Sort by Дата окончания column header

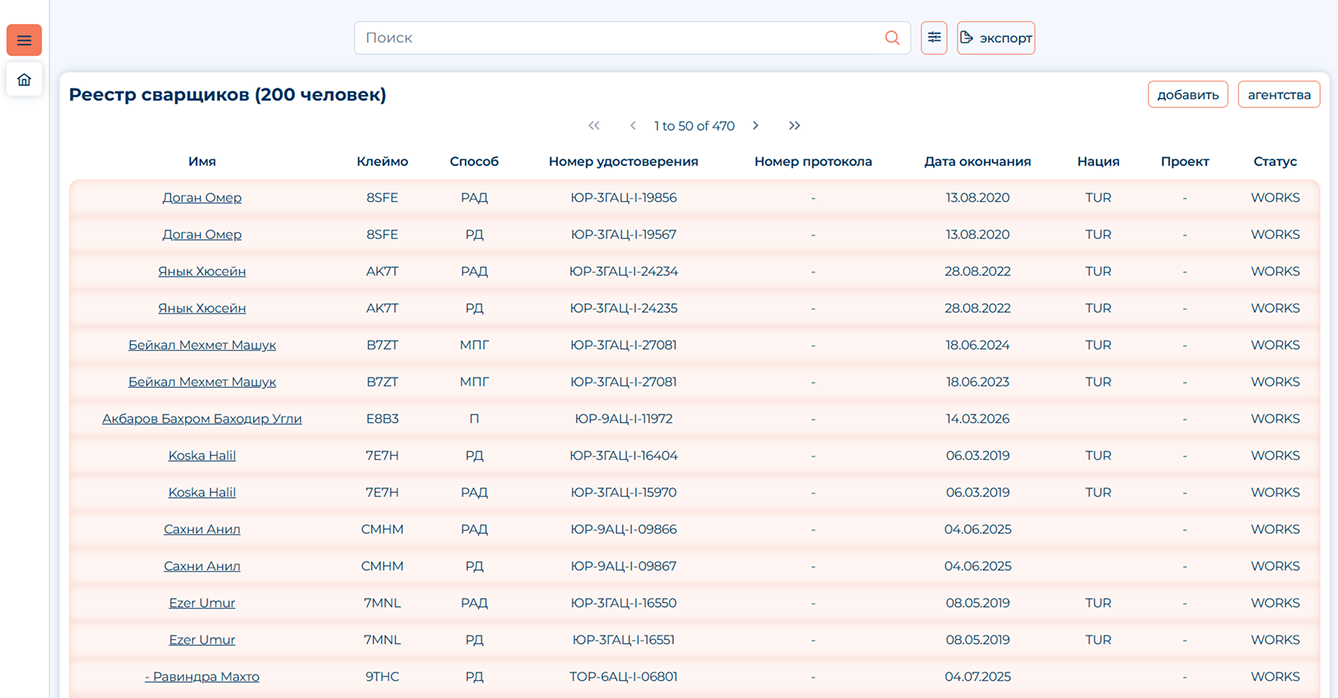click(977, 161)
